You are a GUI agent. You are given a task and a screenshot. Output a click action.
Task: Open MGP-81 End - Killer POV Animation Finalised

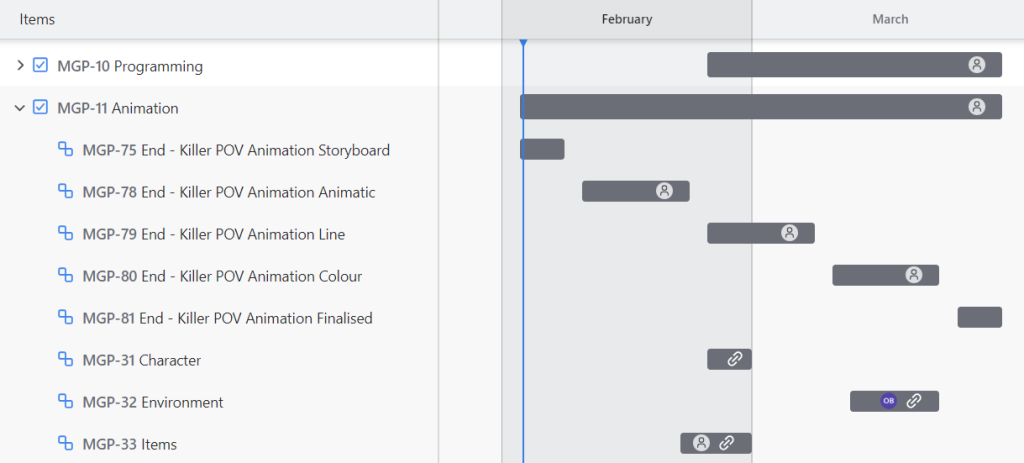[227, 318]
